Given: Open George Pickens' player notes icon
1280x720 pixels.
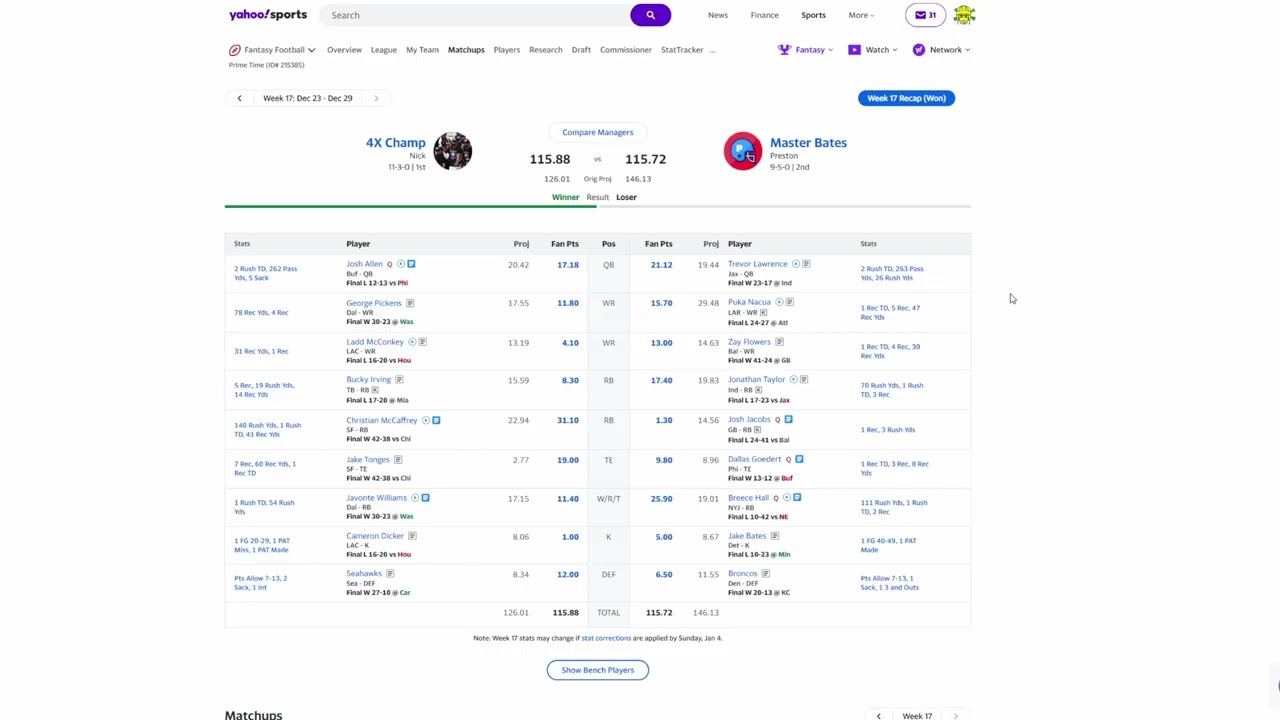Looking at the screenshot, I should click(409, 303).
